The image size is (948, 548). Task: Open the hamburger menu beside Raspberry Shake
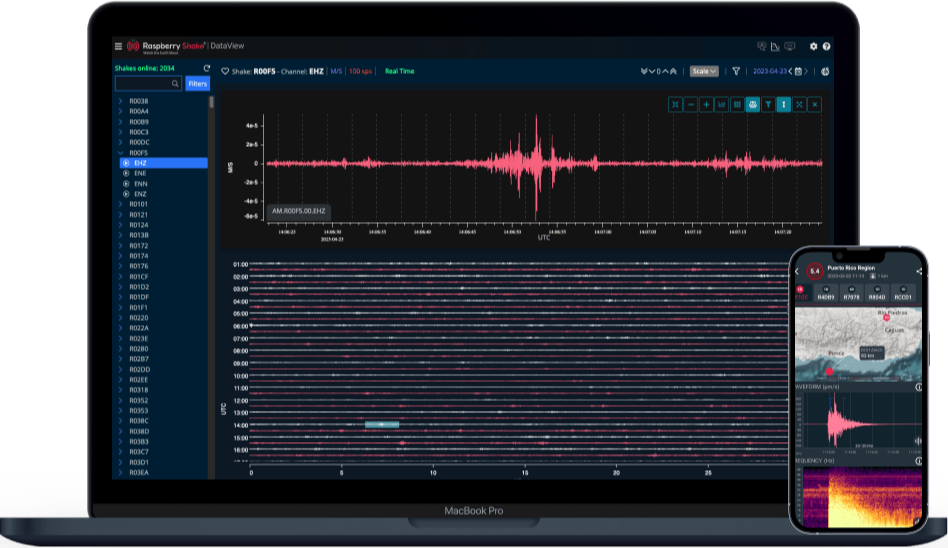pos(118,46)
